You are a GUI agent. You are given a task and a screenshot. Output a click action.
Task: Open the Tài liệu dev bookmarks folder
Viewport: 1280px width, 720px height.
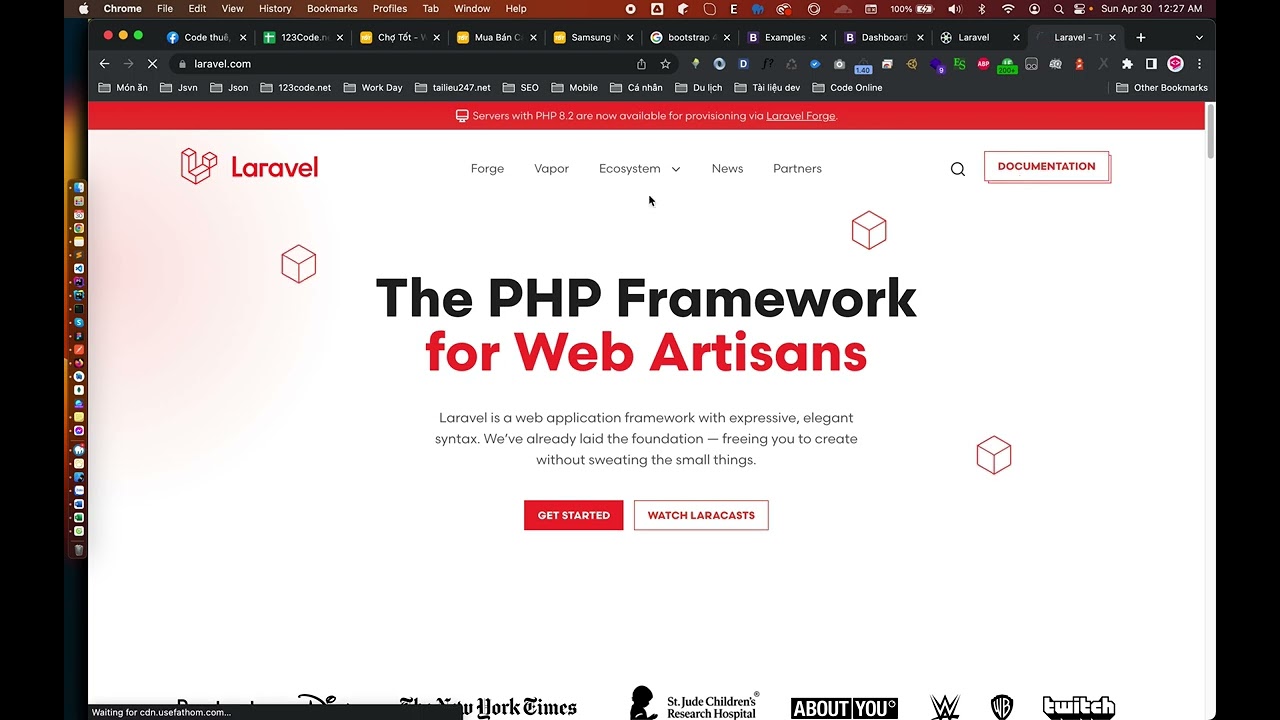(x=767, y=88)
